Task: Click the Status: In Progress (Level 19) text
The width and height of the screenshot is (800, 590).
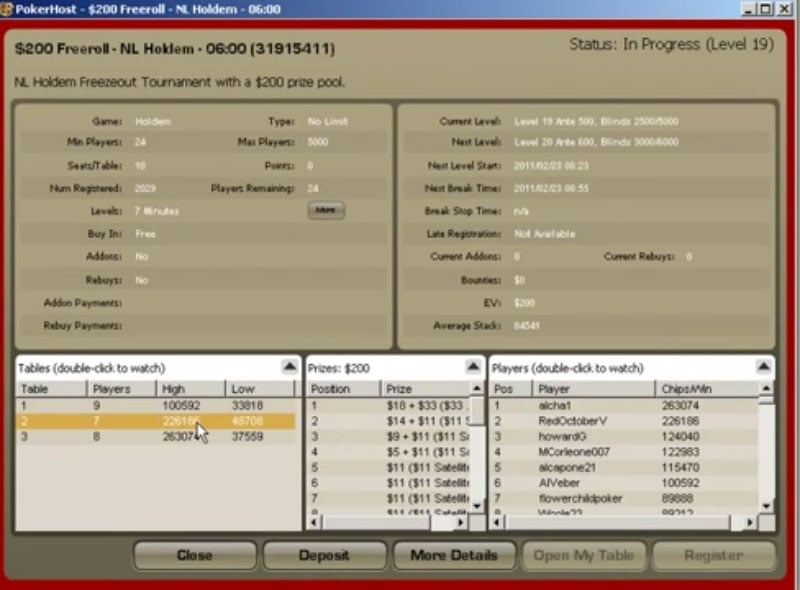Action: [671, 44]
